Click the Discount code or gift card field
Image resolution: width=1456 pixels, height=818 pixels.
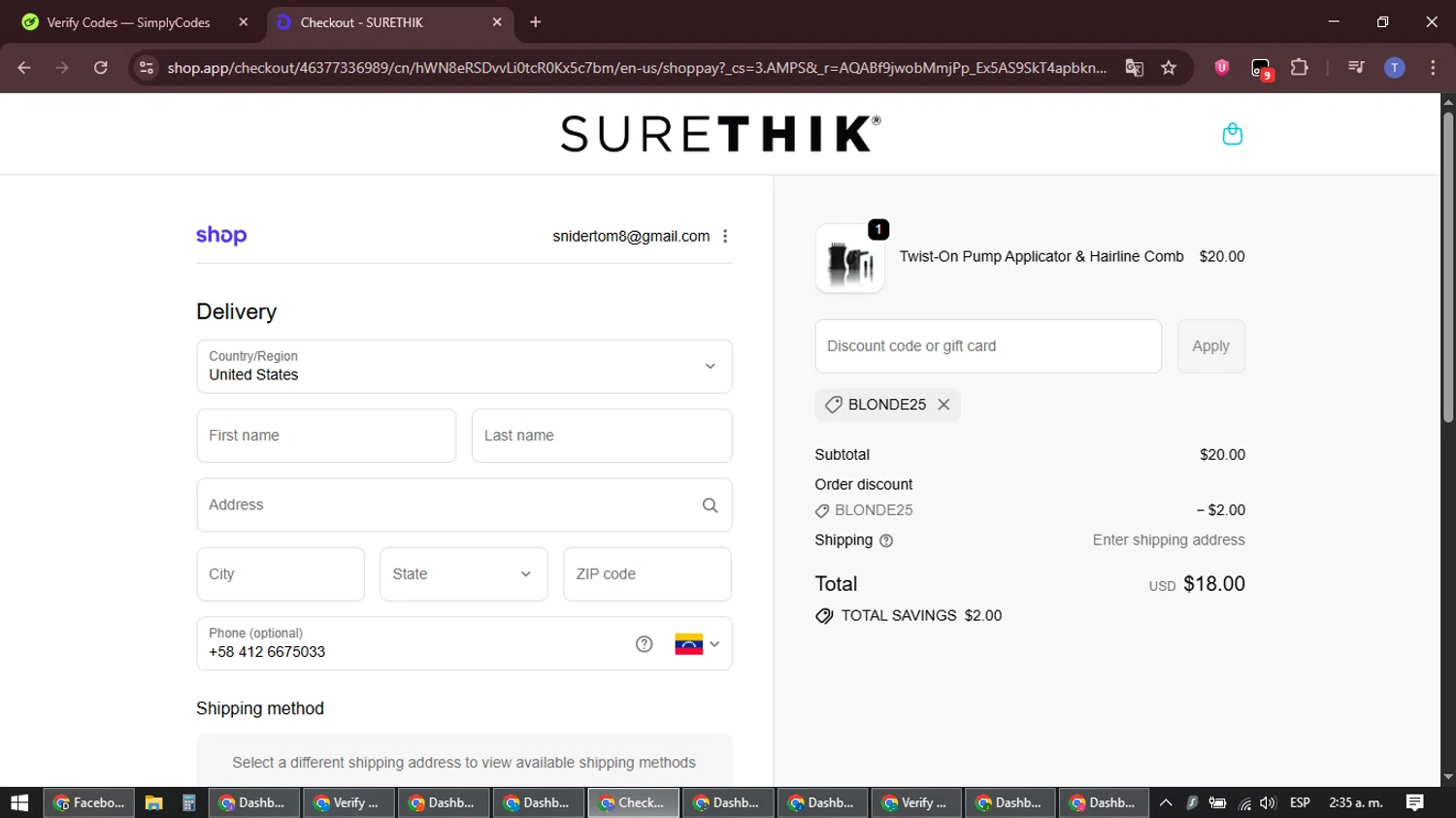pos(988,346)
